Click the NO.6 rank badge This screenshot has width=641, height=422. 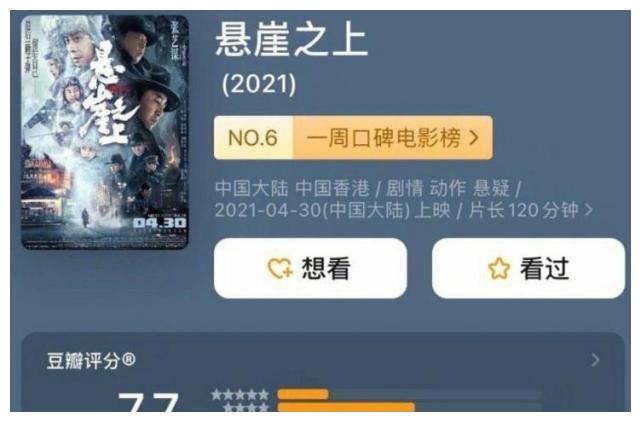click(253, 138)
